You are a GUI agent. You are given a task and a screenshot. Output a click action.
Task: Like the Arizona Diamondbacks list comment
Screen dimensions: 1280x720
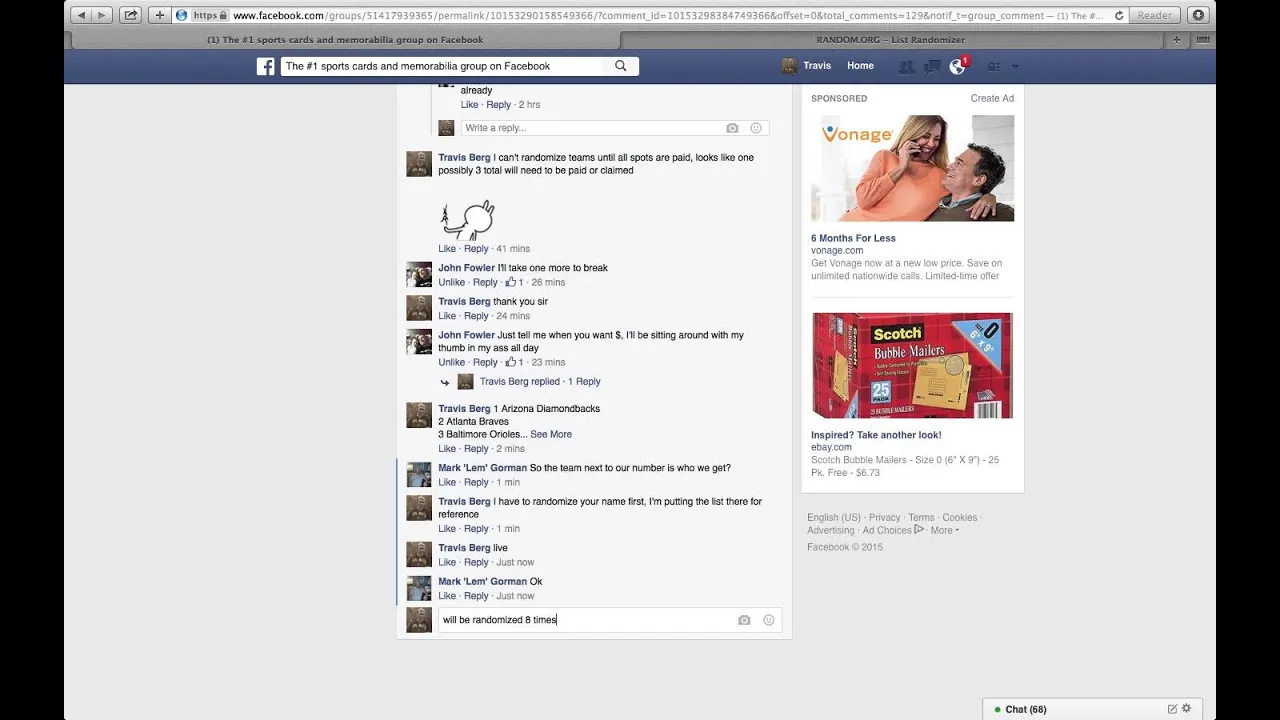447,449
